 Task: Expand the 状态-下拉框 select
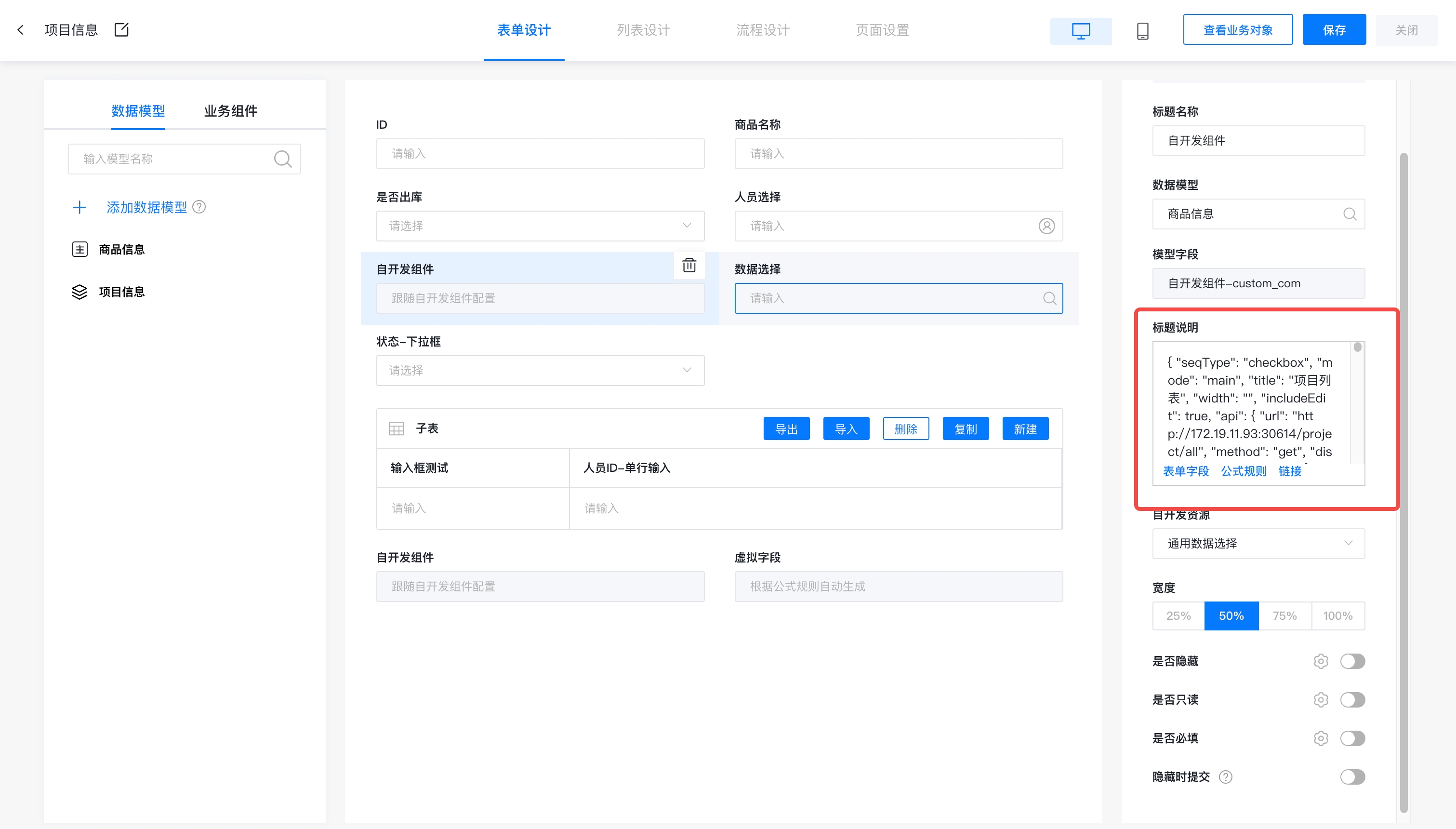tap(540, 371)
